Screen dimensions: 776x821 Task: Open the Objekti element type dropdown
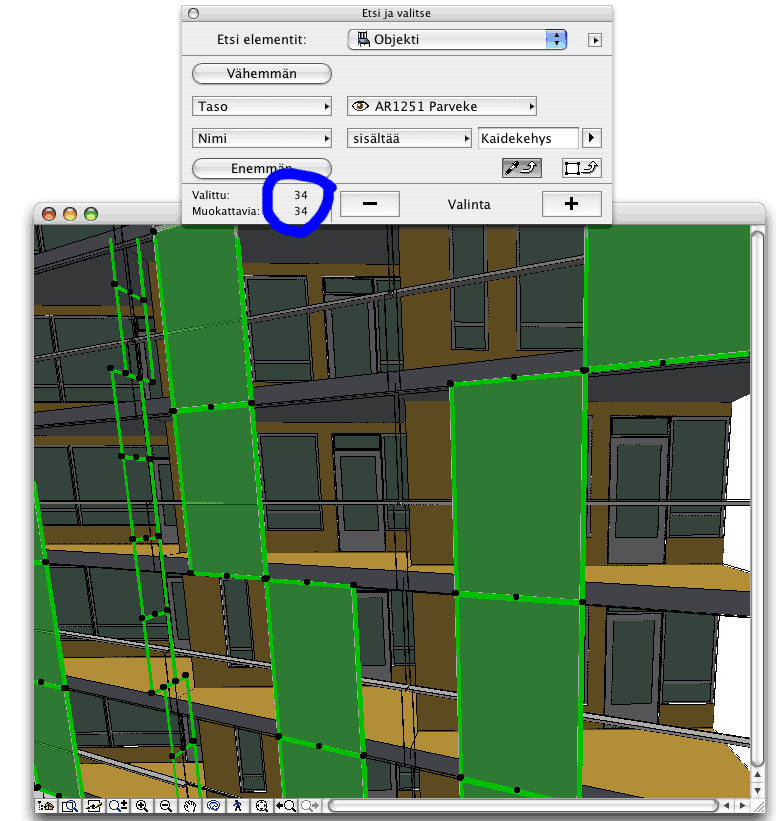pyautogui.click(x=457, y=39)
